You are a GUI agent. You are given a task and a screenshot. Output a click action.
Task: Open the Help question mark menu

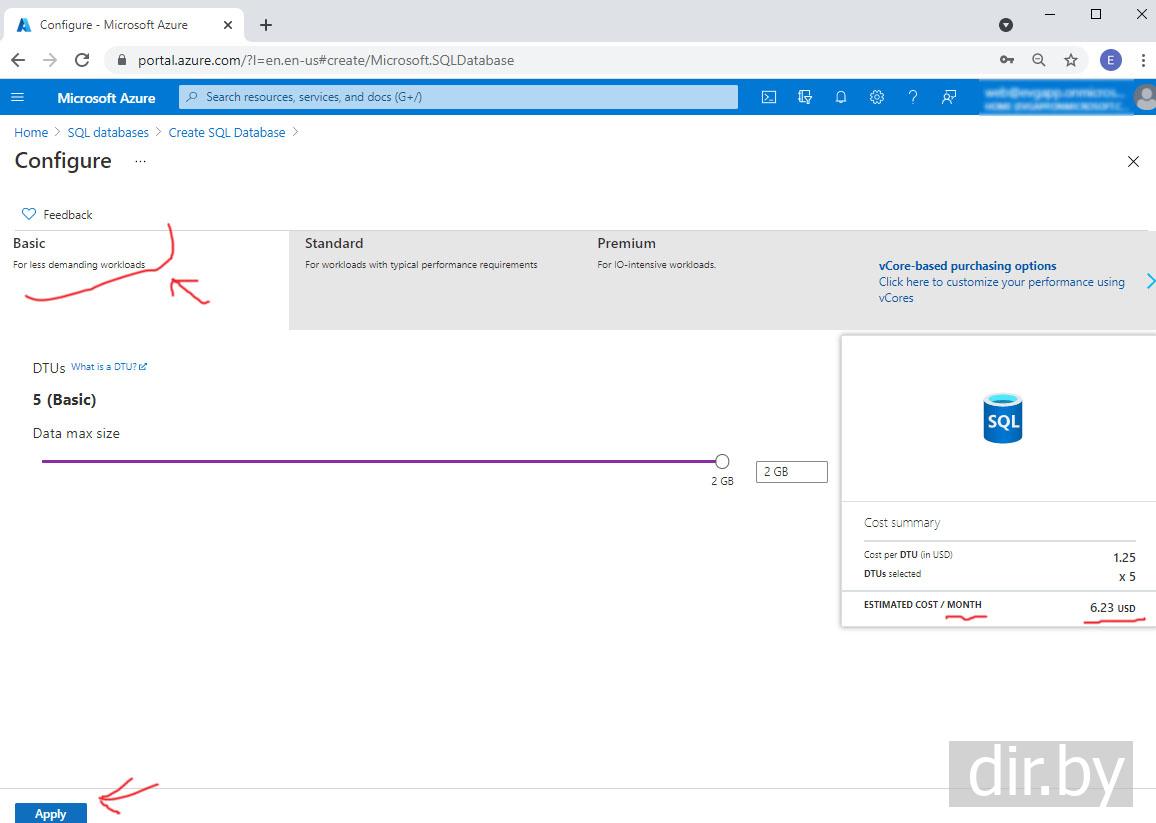(x=913, y=97)
